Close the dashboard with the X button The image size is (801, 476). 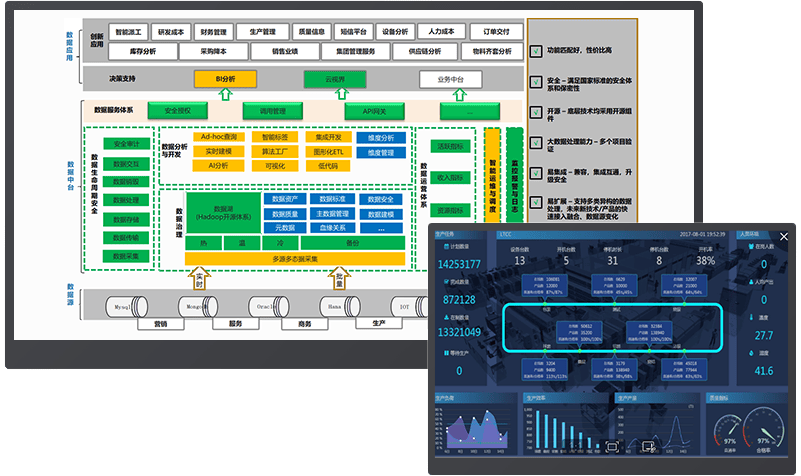tap(784, 236)
